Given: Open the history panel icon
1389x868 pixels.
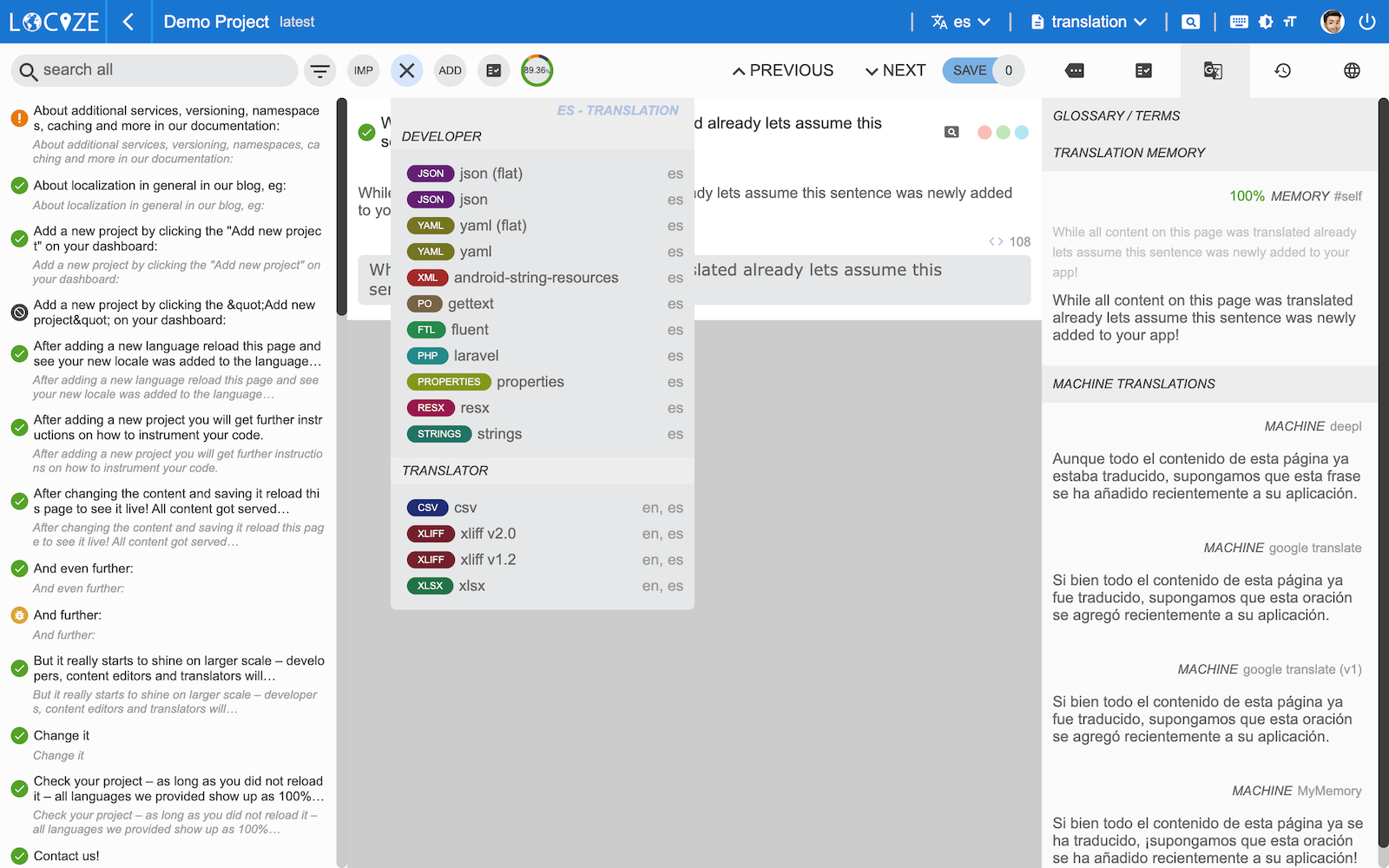Looking at the screenshot, I should 1282,71.
